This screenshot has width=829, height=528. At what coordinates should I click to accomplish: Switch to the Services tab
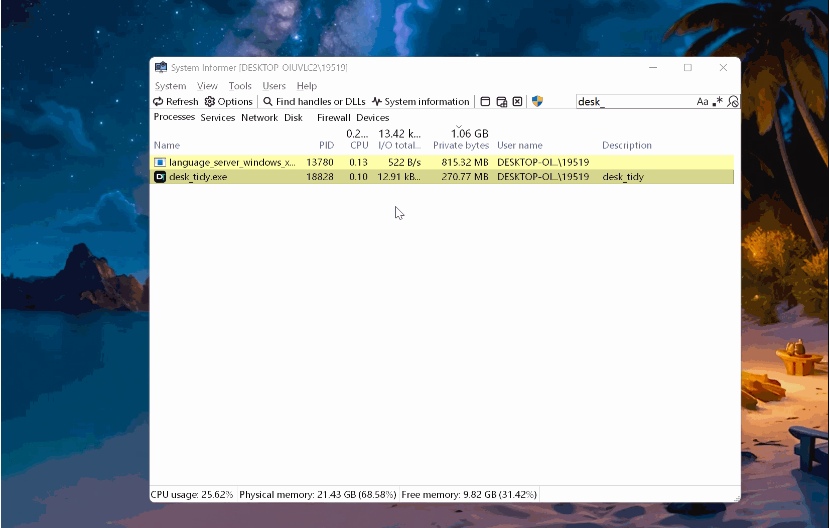point(217,117)
